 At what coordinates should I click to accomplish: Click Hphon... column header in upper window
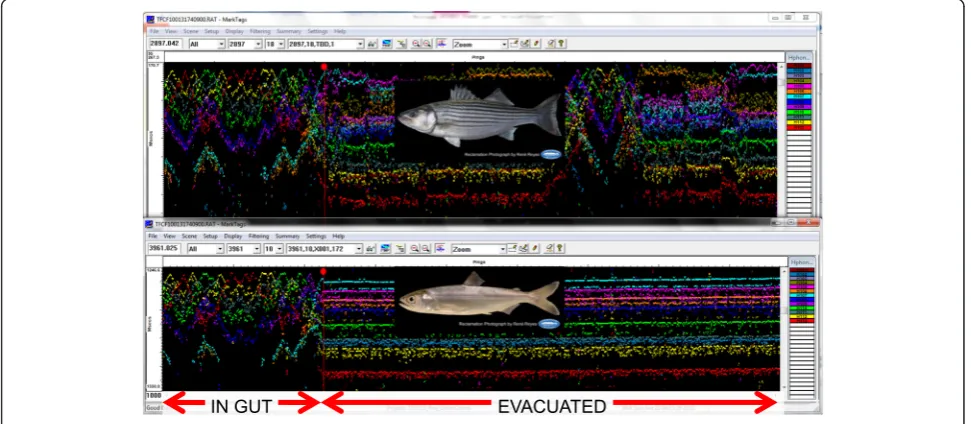click(x=799, y=58)
